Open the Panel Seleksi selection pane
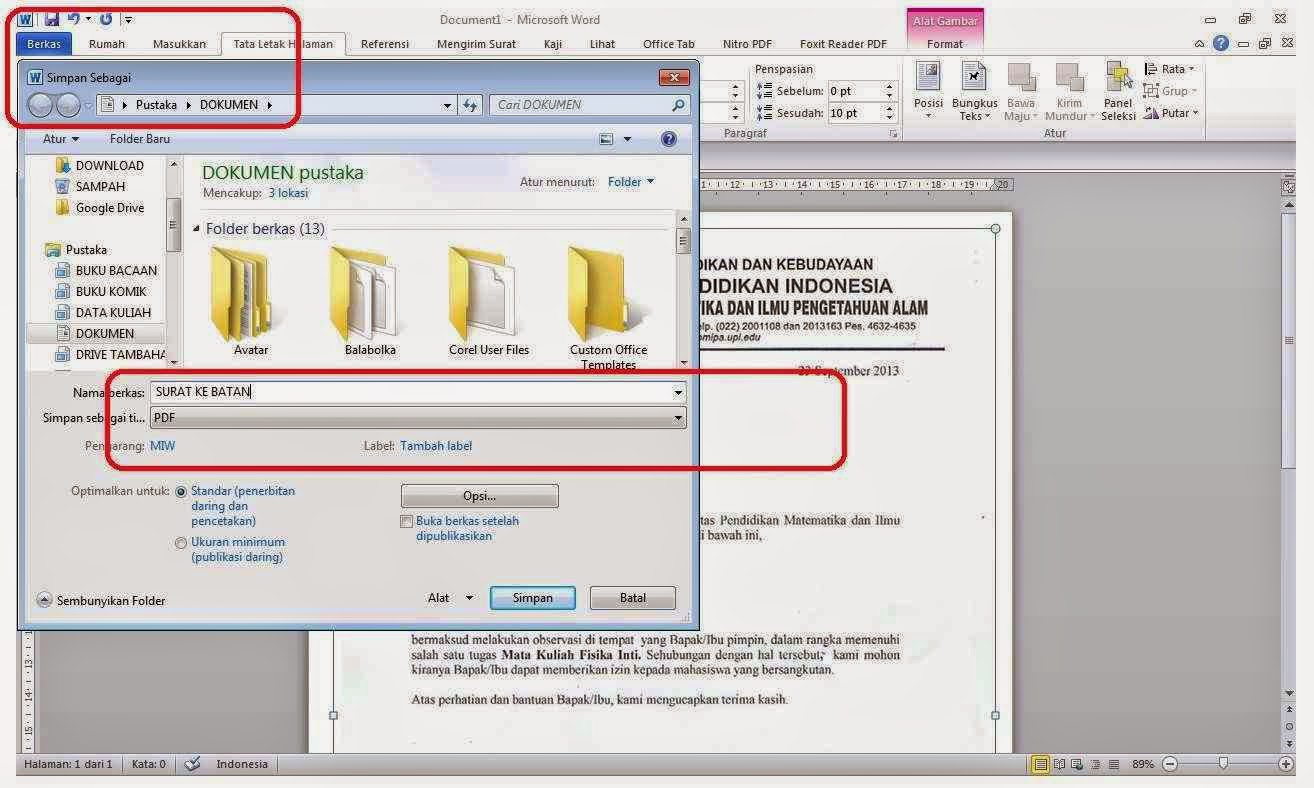This screenshot has height=788, width=1314. pos(1118,89)
